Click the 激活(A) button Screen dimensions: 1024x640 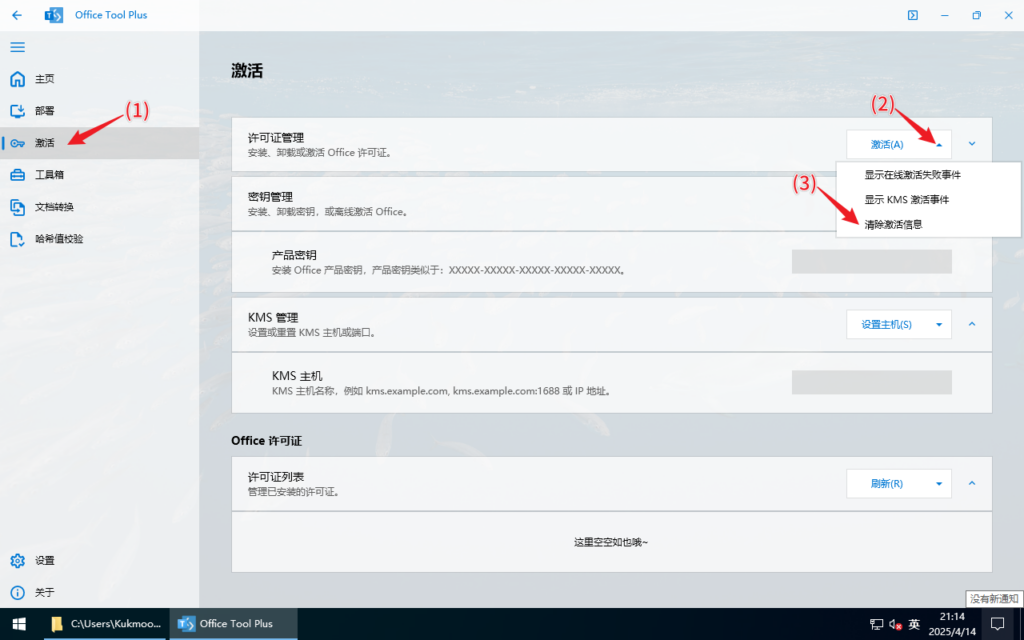pyautogui.click(x=887, y=144)
